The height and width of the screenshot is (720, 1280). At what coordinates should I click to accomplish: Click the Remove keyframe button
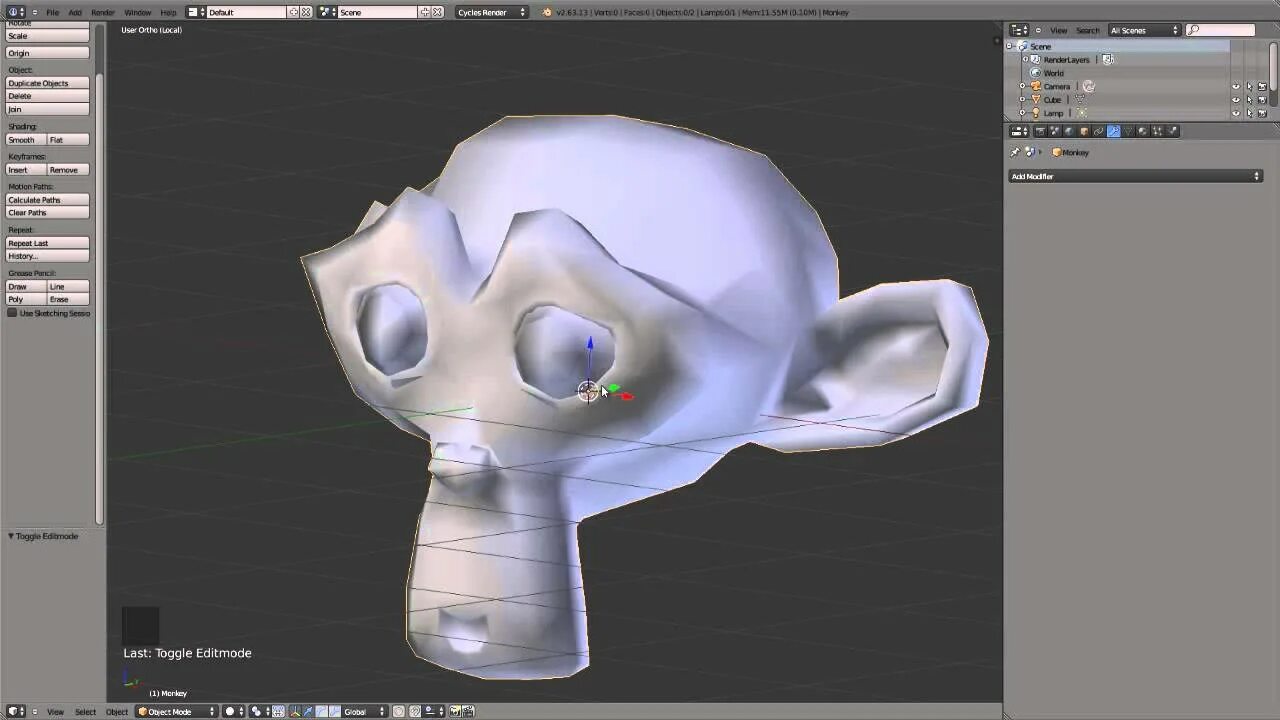(x=69, y=170)
